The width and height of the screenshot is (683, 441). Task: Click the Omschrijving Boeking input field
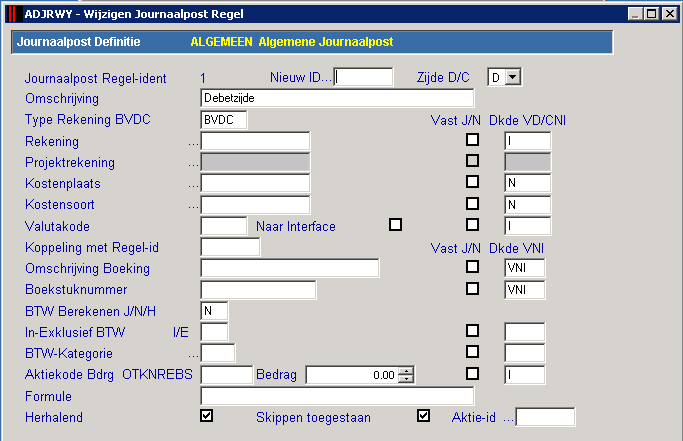pos(290,268)
